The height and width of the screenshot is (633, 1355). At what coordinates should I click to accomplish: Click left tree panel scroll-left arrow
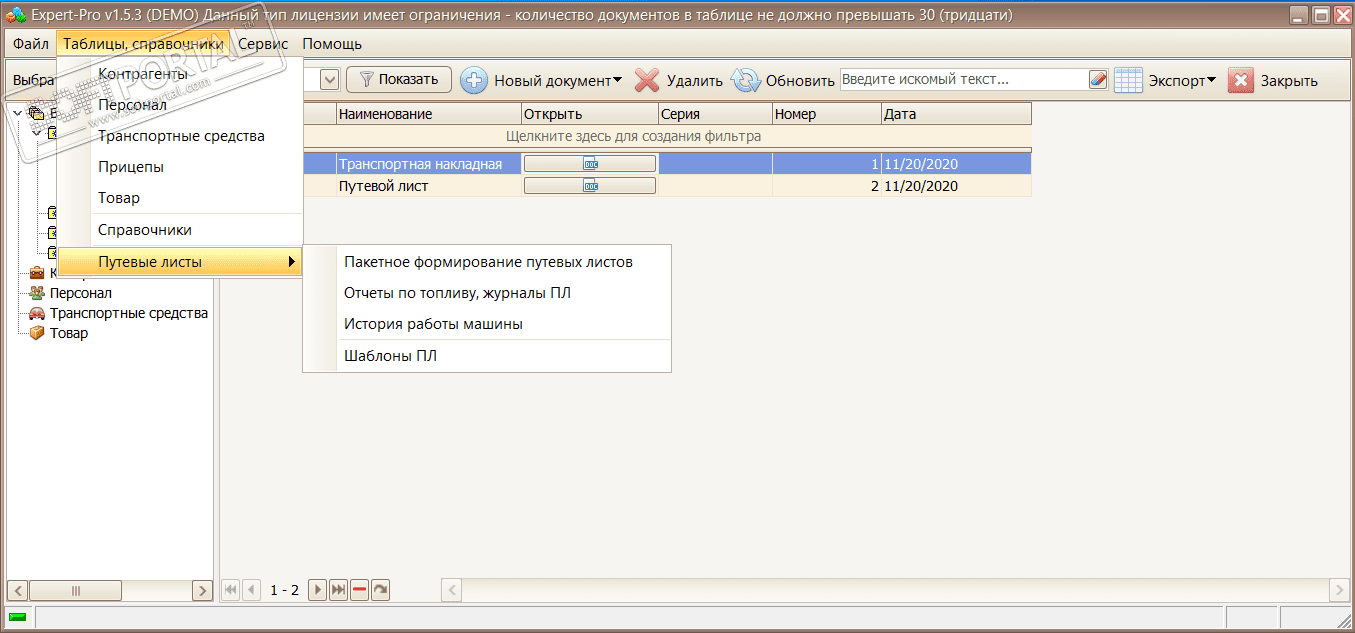(17, 590)
